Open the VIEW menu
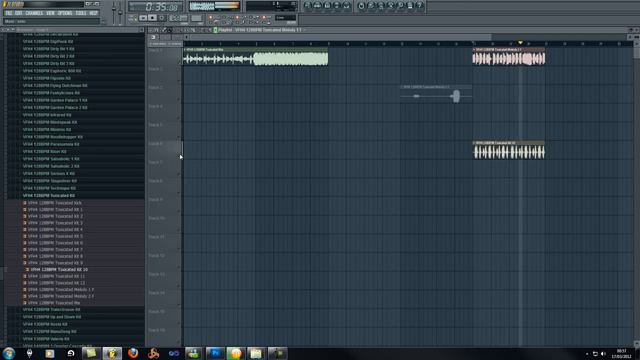Image resolution: width=640 pixels, height=360 pixels. pyautogui.click(x=50, y=13)
